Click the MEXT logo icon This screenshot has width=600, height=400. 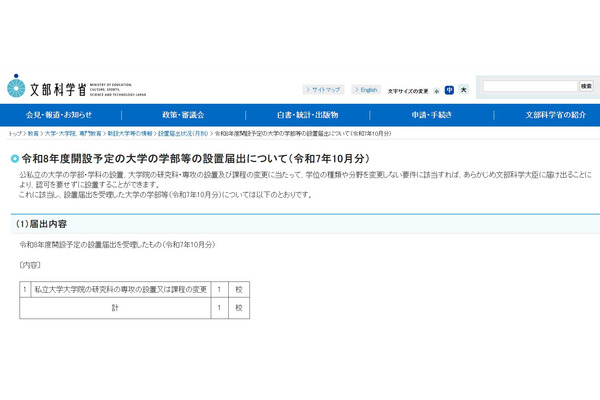16,86
